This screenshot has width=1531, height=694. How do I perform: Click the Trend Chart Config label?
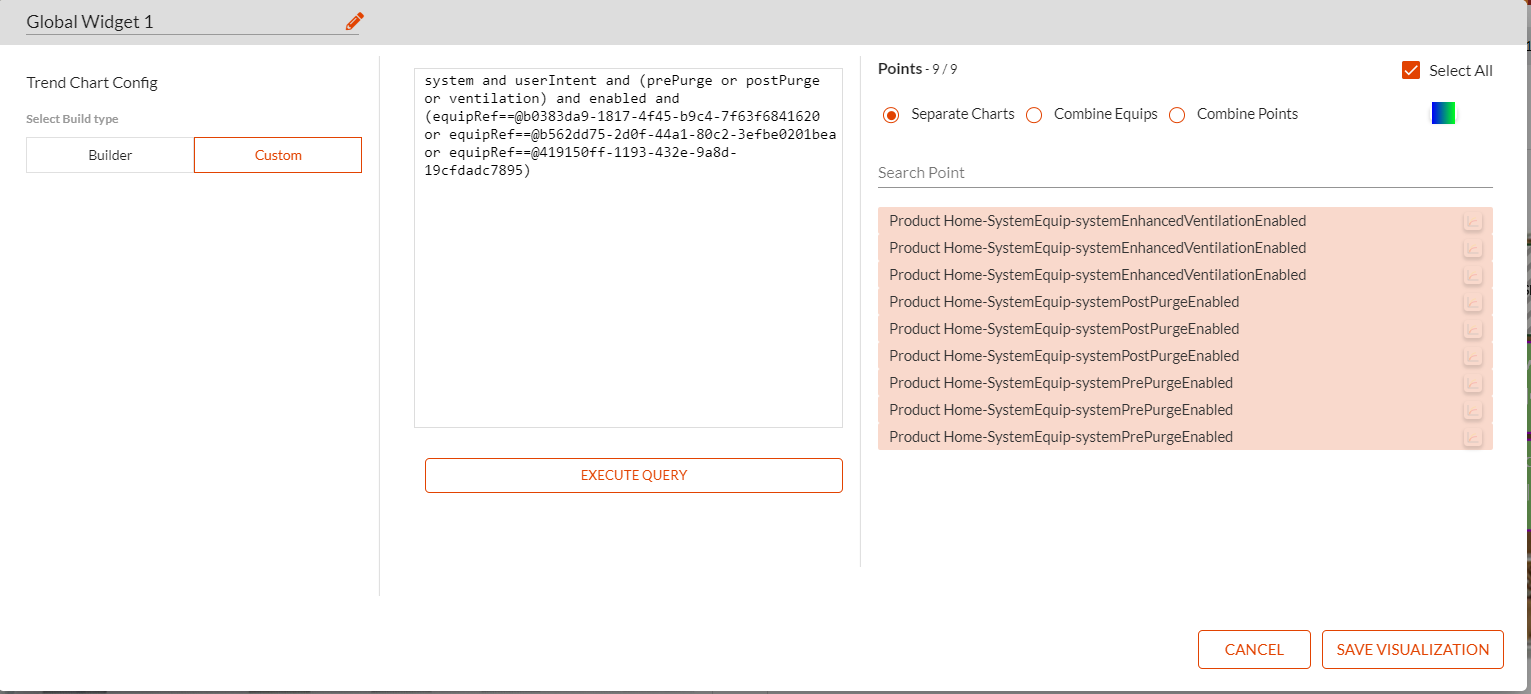click(x=92, y=83)
